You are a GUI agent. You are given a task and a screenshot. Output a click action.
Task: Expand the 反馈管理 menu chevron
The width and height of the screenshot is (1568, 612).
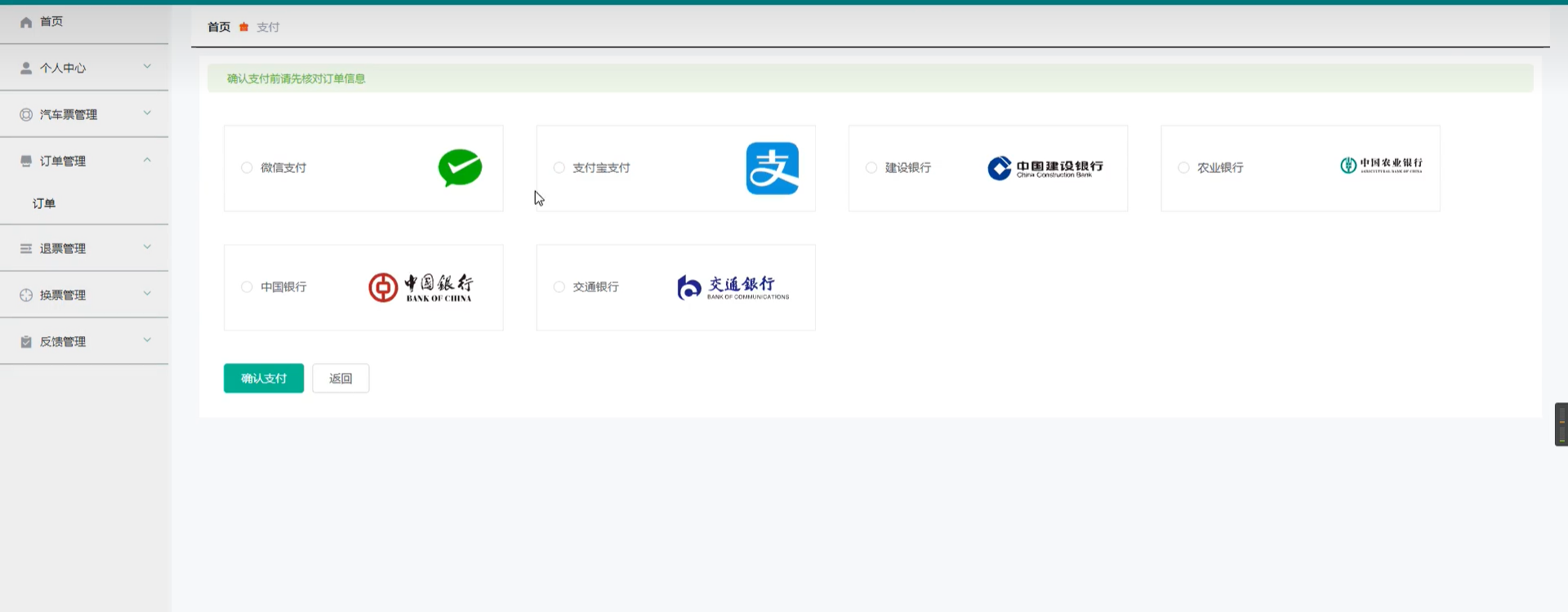point(147,339)
